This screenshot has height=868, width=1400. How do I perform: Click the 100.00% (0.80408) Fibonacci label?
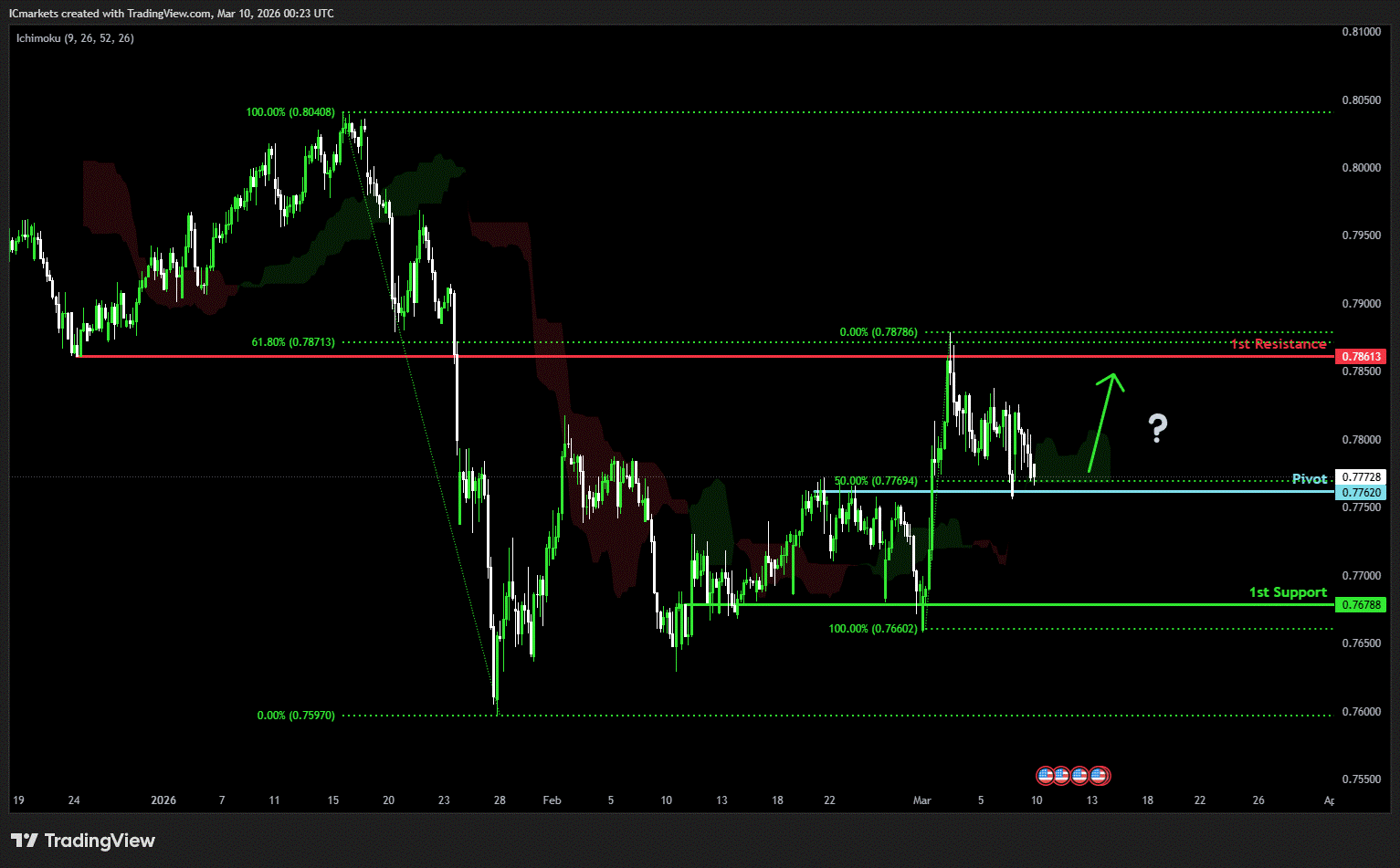[290, 112]
